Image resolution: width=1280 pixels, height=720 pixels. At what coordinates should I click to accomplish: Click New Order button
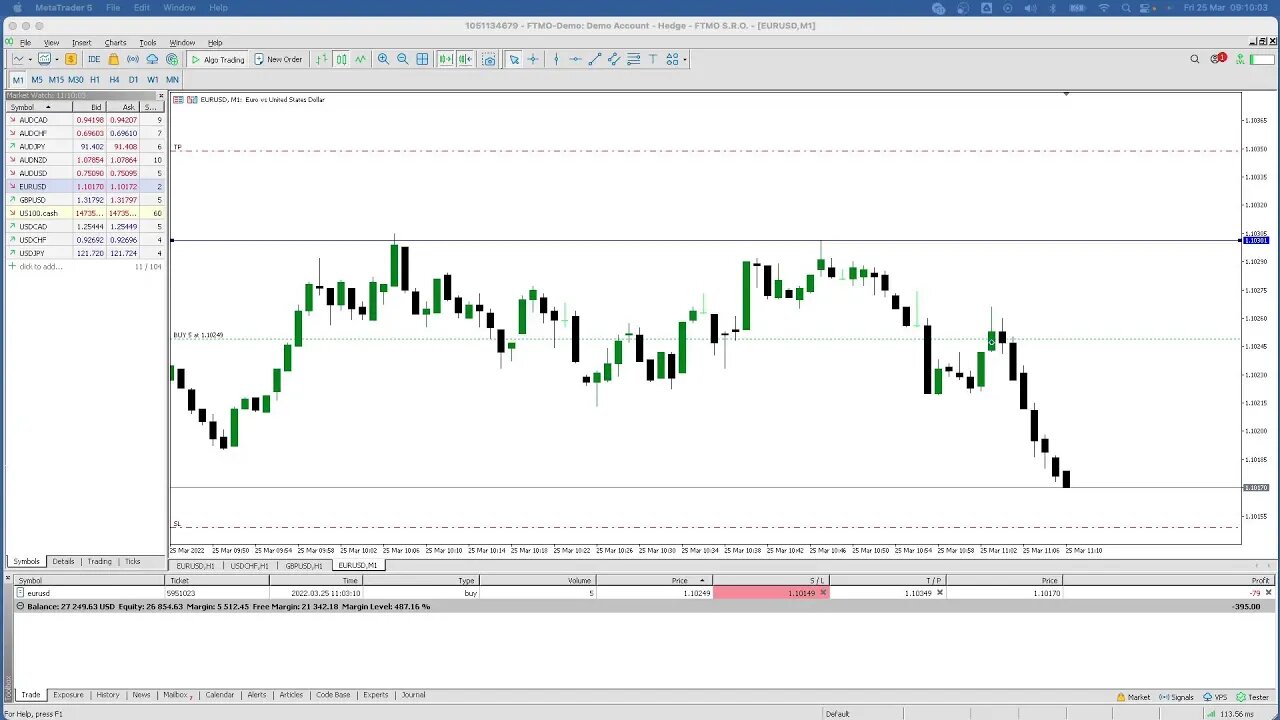tap(278, 59)
